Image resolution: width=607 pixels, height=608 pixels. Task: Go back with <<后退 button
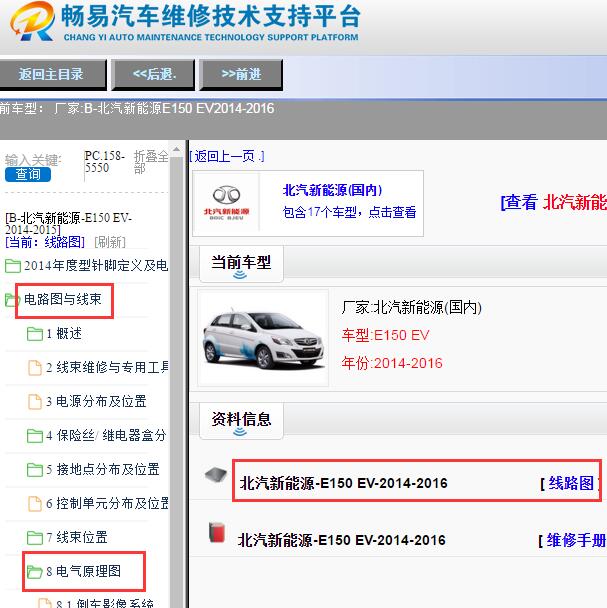click(x=154, y=74)
